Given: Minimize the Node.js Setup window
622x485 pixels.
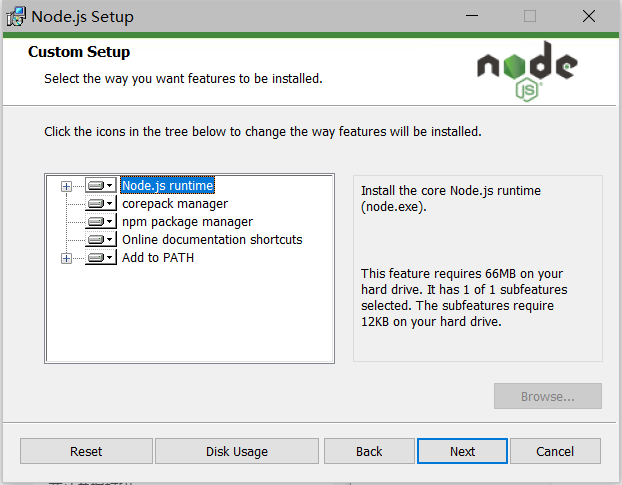Looking at the screenshot, I should pos(469,16).
